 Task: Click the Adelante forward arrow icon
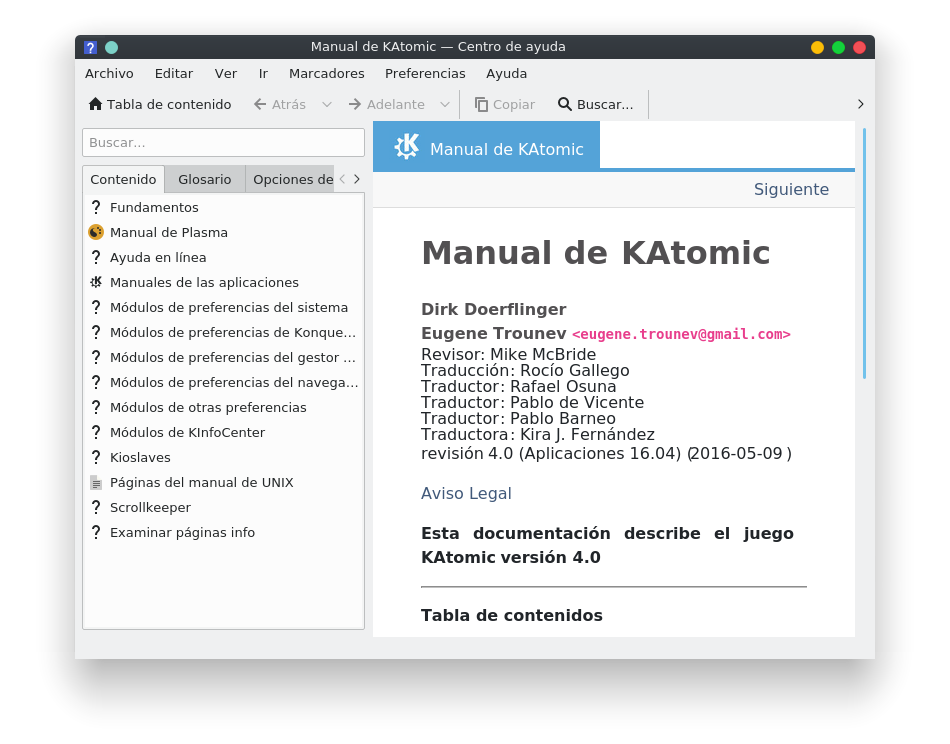(x=355, y=104)
